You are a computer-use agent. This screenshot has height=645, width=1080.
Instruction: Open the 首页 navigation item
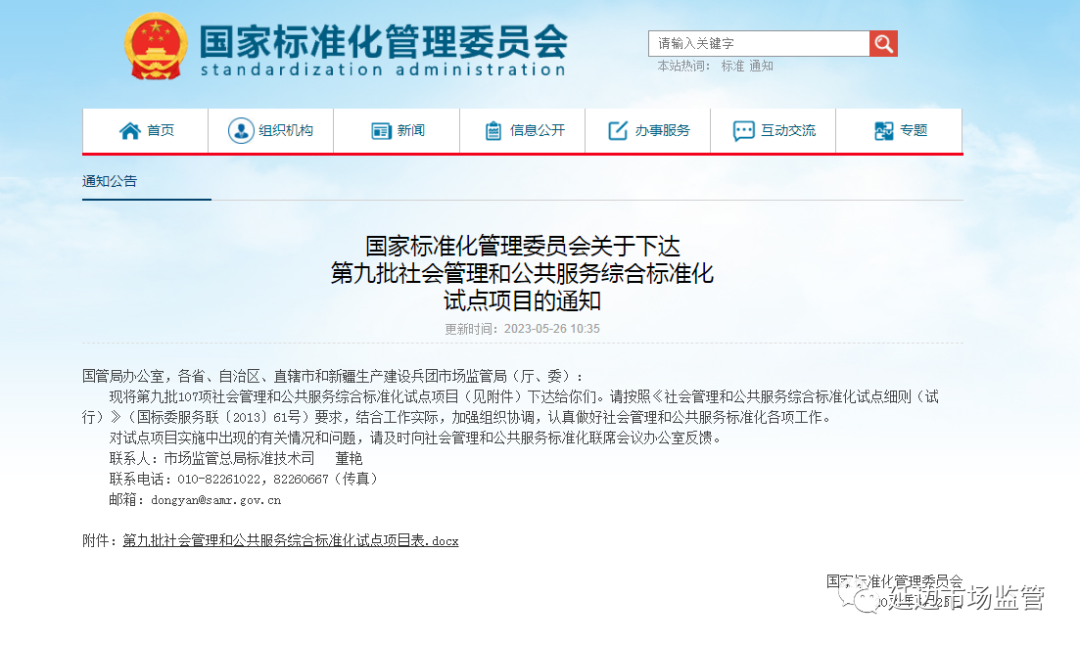pyautogui.click(x=145, y=130)
